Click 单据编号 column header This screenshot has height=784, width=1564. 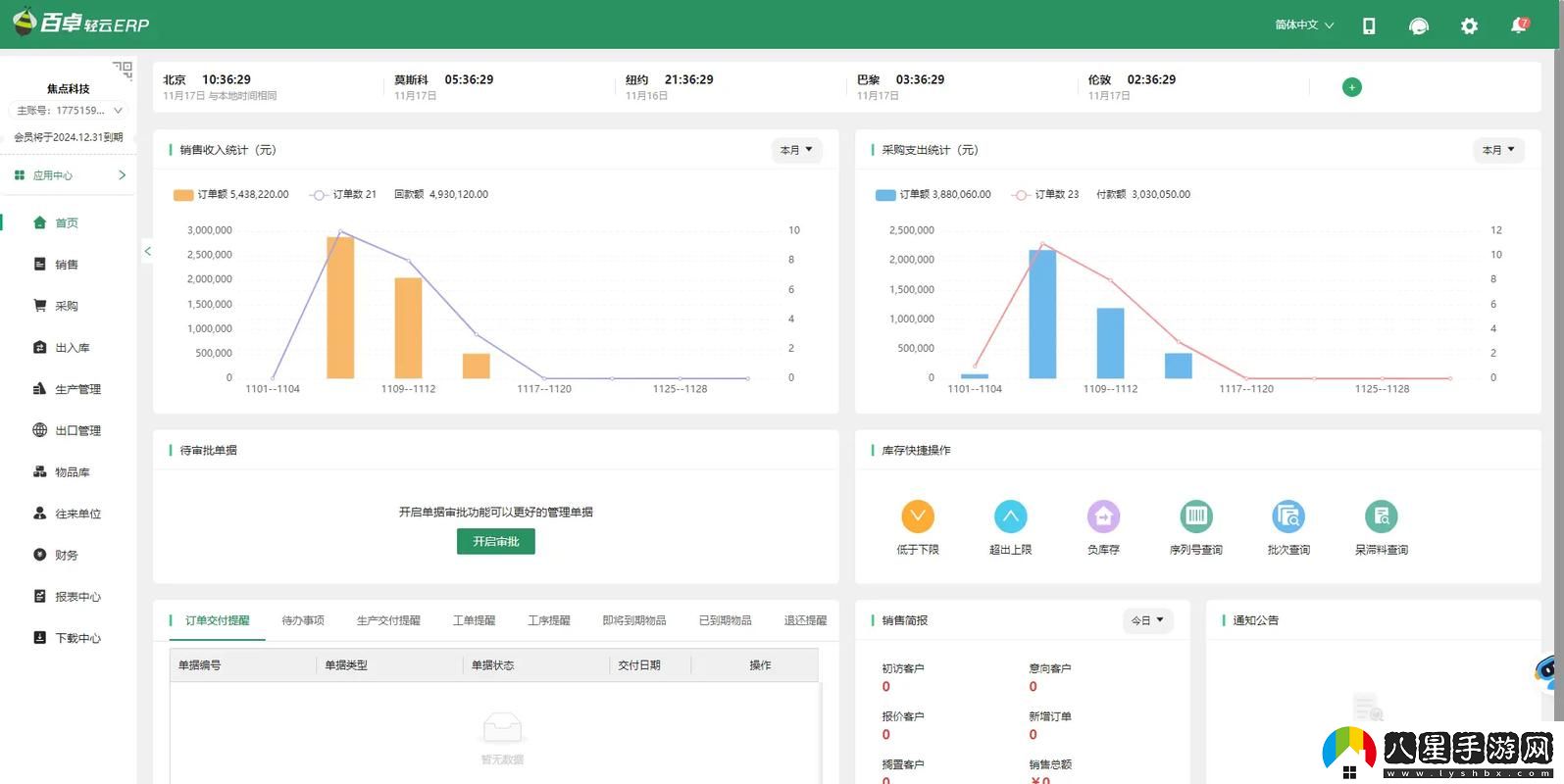tap(199, 665)
